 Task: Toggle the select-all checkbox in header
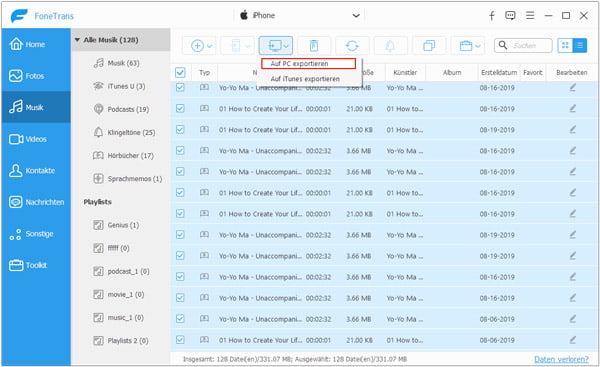pos(180,72)
